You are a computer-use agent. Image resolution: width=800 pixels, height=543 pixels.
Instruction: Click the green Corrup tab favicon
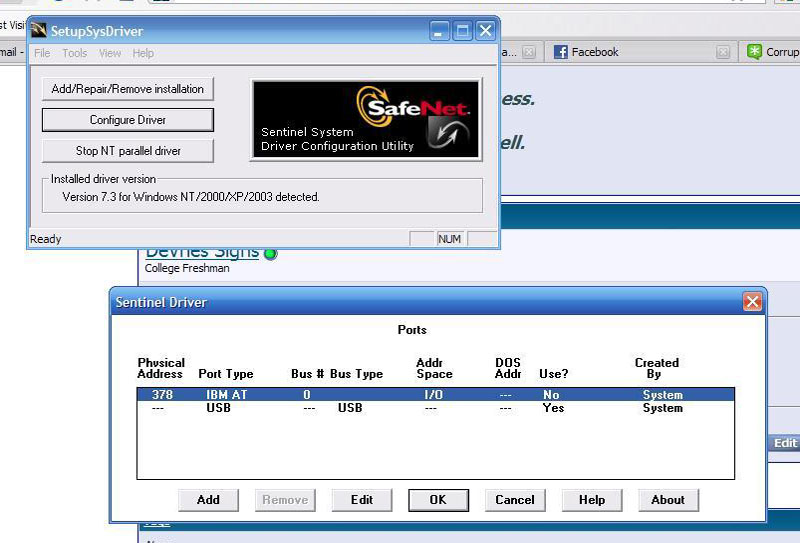tap(754, 52)
